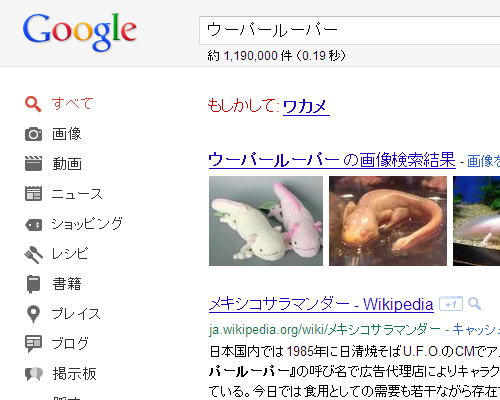Open the orange salamander thumbnail
This screenshot has height=400, width=500.
388,221
